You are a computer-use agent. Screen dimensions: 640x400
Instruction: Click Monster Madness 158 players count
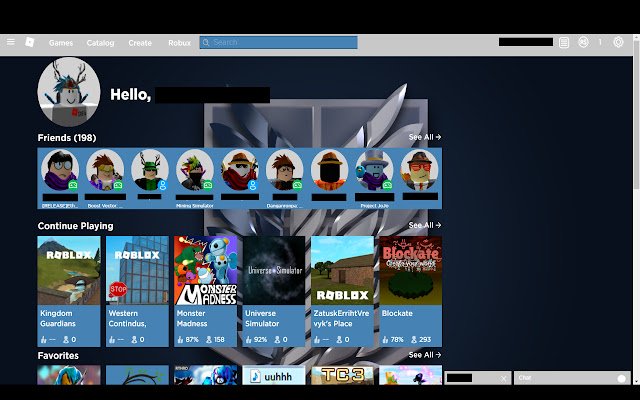(x=216, y=340)
